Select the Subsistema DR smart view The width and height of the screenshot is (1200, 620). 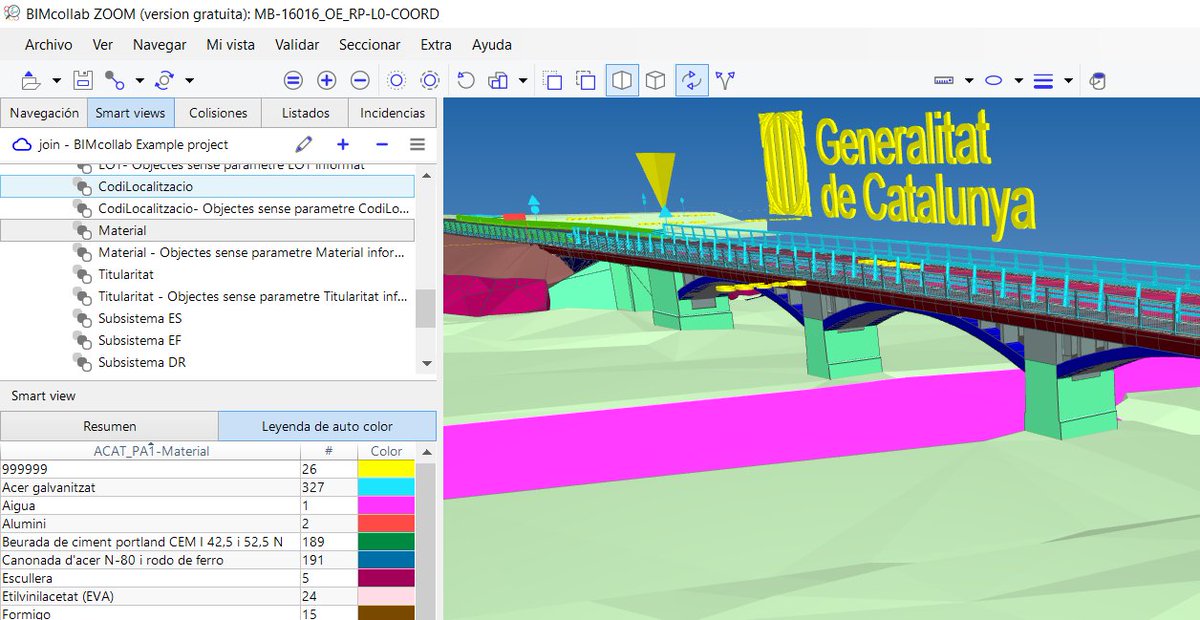click(207, 362)
